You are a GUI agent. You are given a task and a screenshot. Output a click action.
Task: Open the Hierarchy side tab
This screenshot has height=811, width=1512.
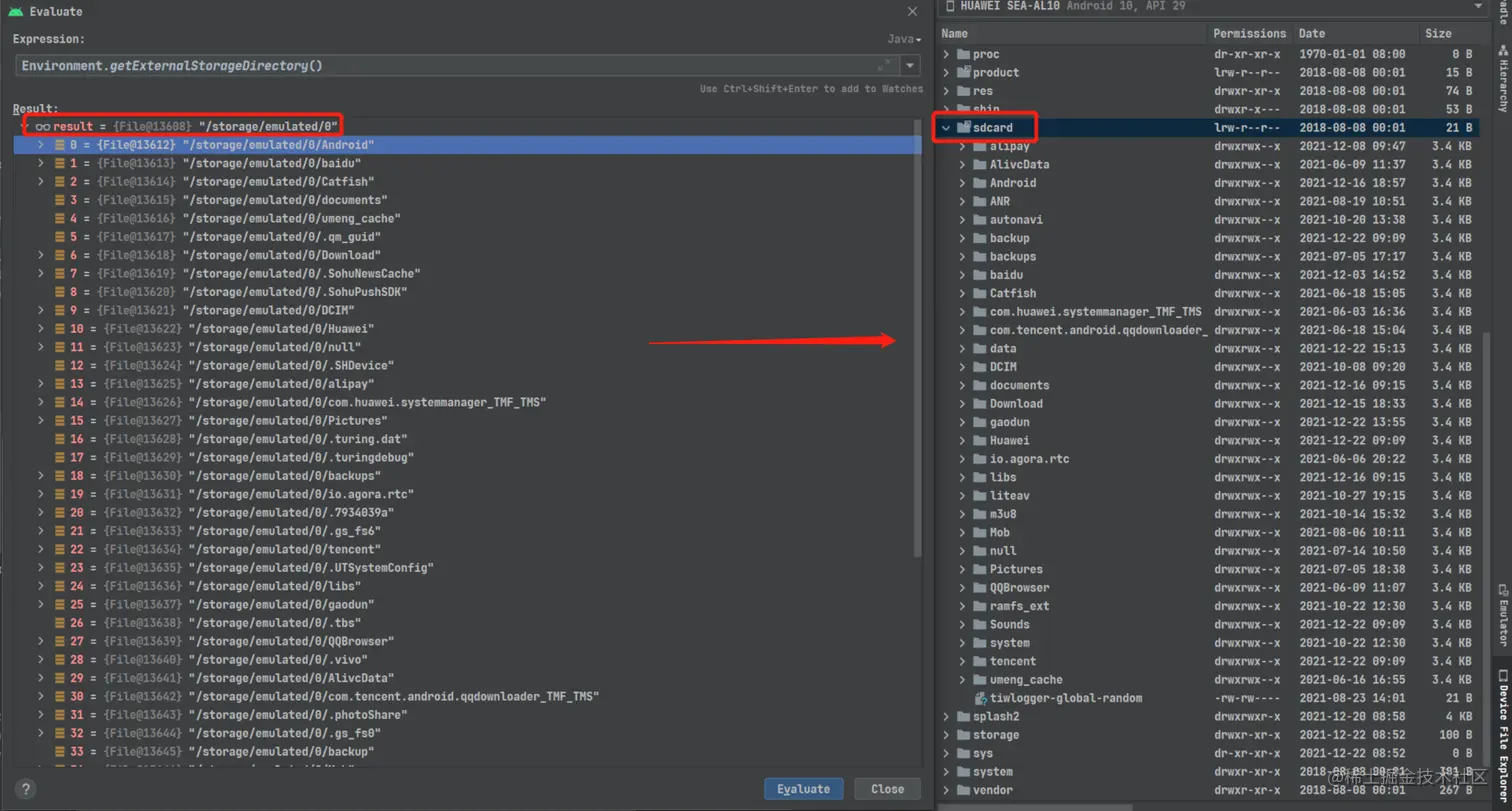1502,78
